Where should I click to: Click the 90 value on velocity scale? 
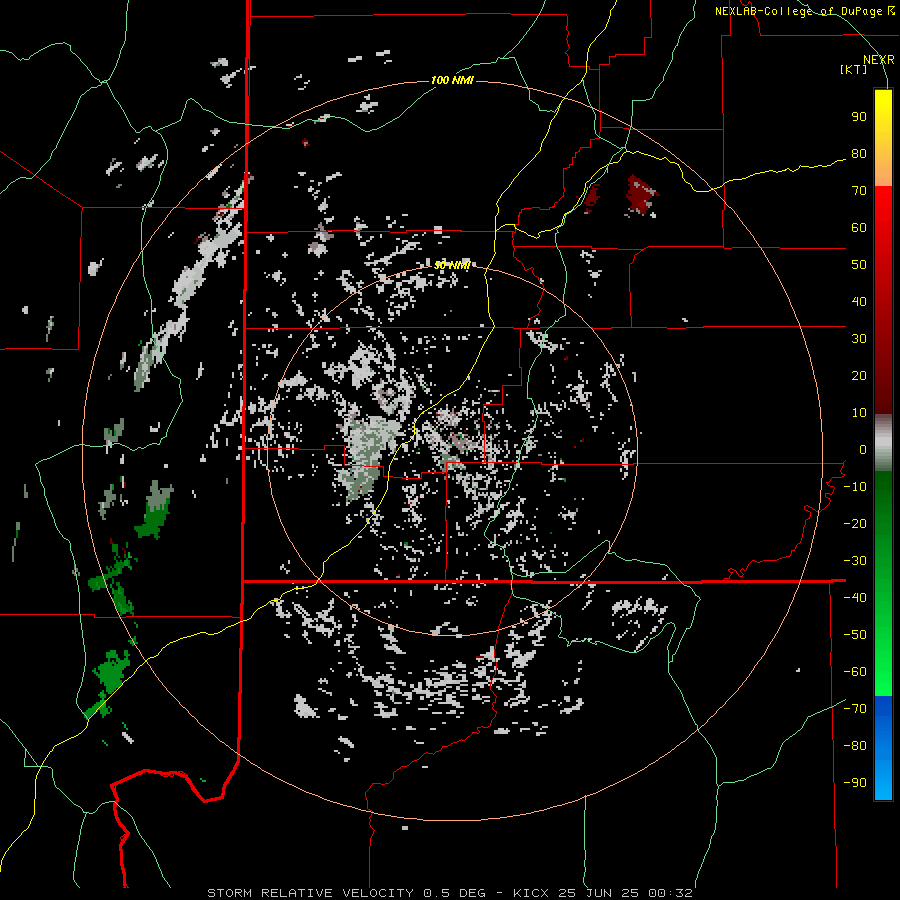coord(859,117)
